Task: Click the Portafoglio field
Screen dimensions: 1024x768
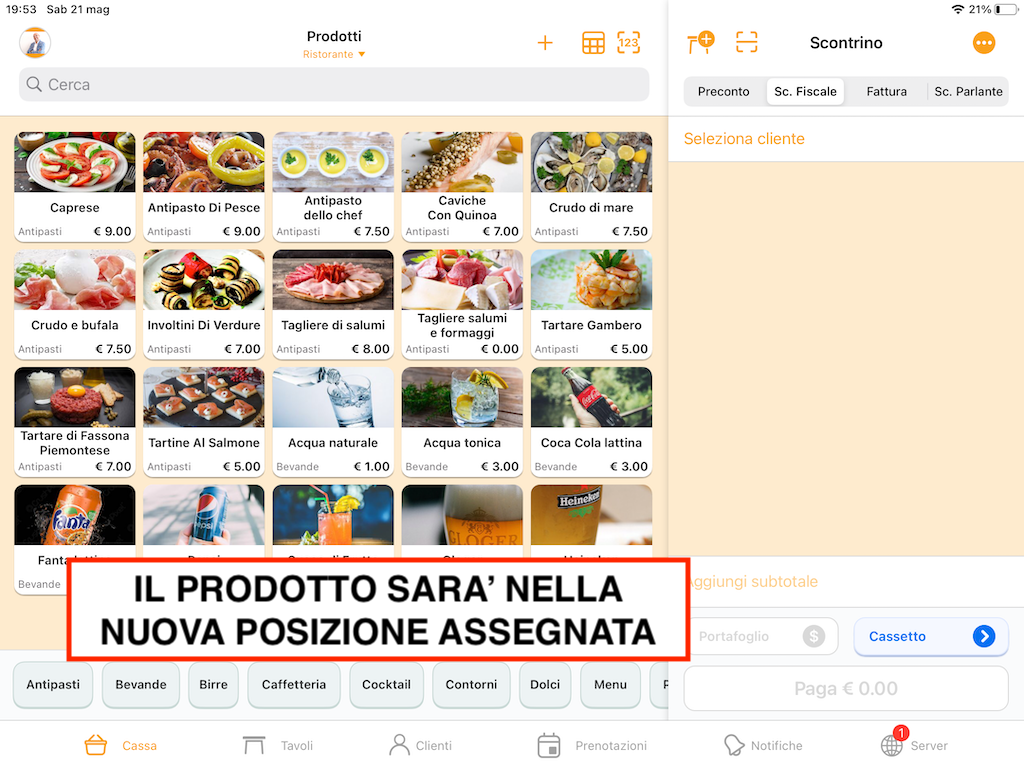Action: click(761, 636)
